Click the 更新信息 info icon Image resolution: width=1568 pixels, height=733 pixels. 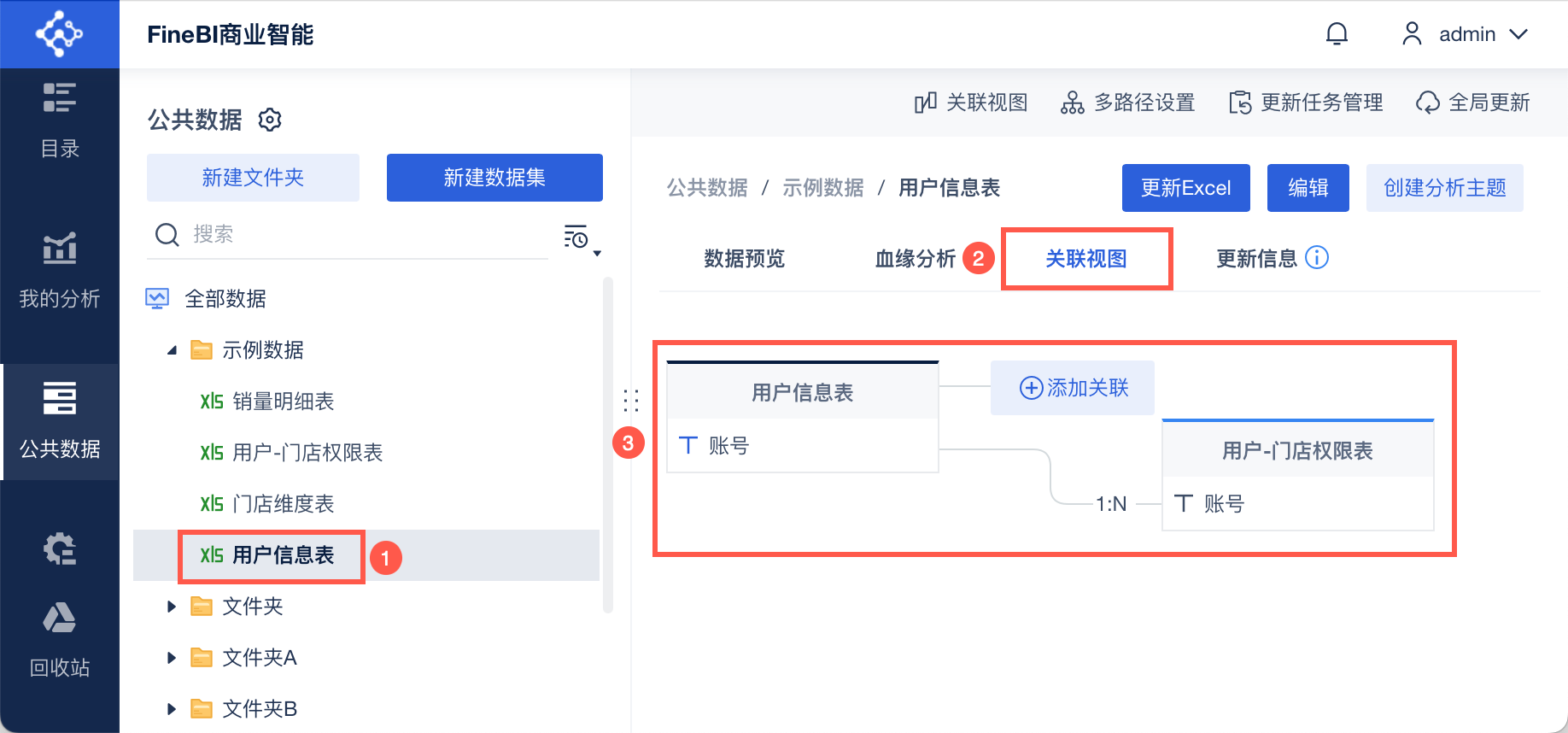tap(1317, 257)
